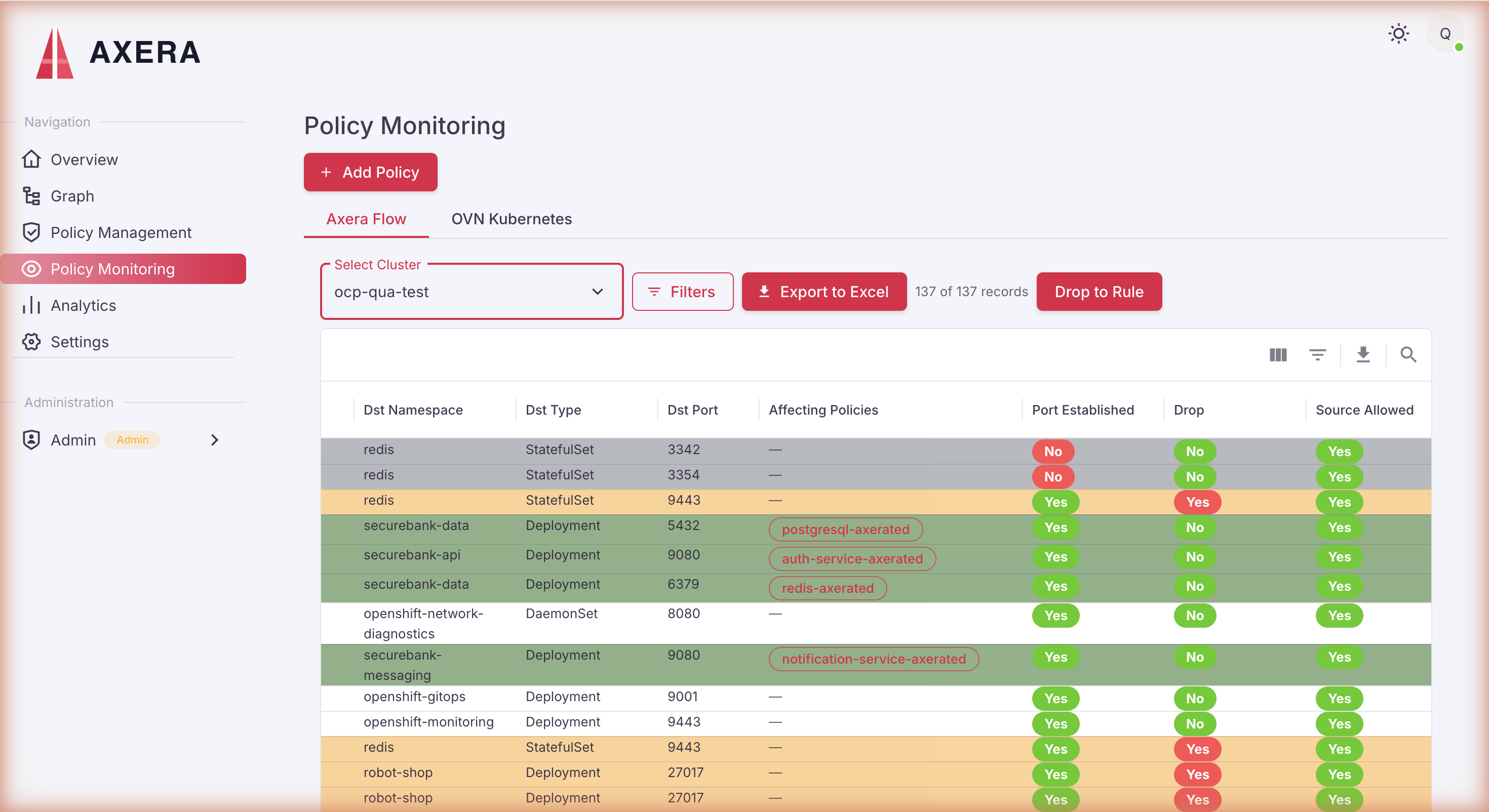Open the Q user avatar menu
The image size is (1489, 812).
pyautogui.click(x=1444, y=33)
